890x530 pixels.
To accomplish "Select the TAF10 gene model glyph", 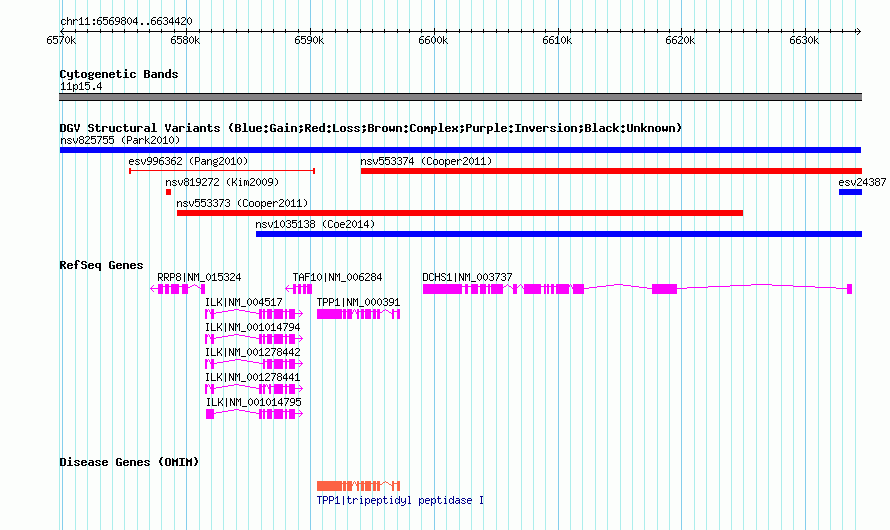I will [299, 289].
